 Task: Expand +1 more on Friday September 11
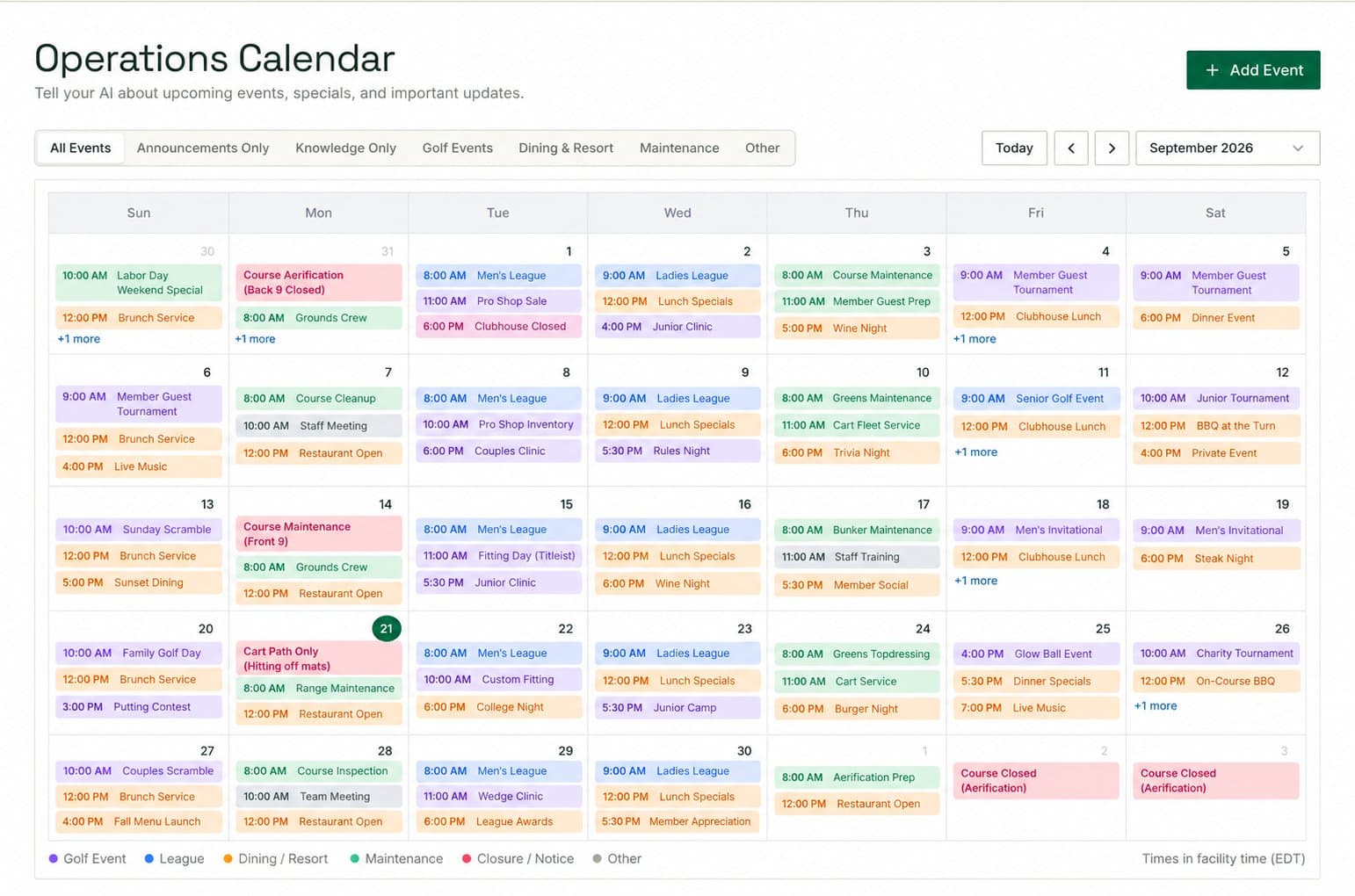pyautogui.click(x=975, y=452)
